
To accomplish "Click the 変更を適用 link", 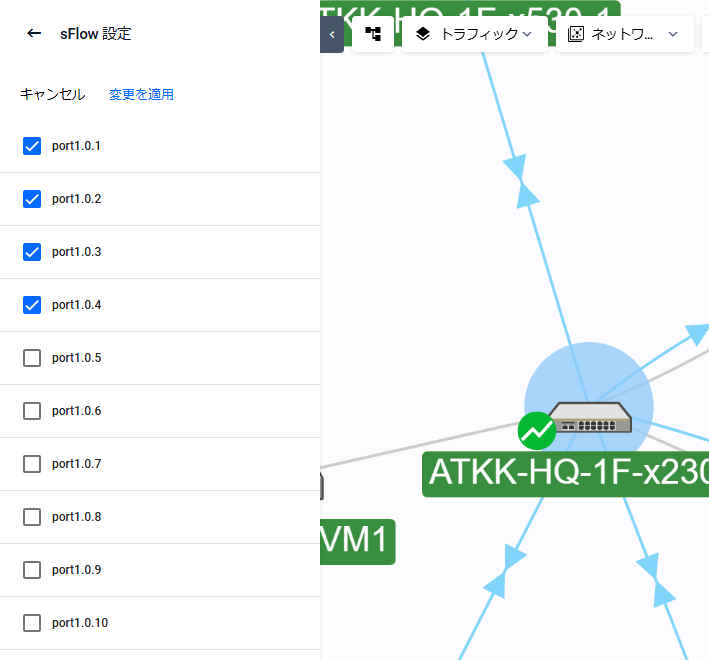I will [141, 94].
